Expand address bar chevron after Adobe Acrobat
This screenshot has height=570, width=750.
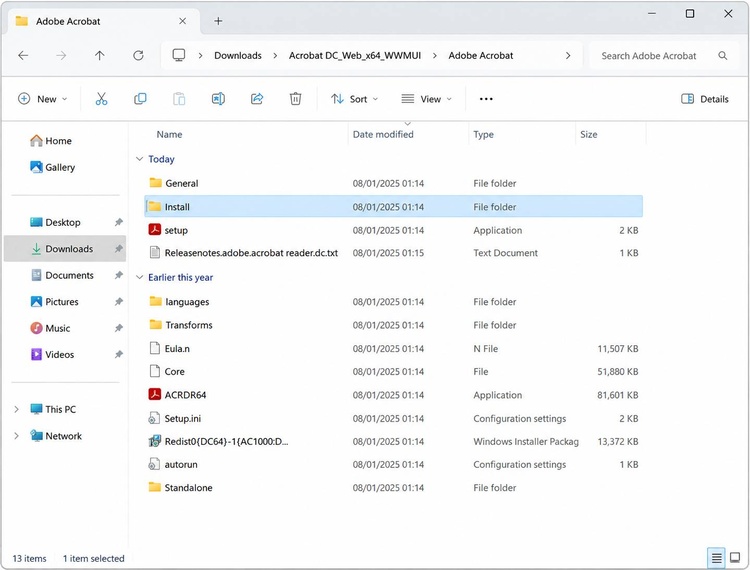click(x=568, y=55)
